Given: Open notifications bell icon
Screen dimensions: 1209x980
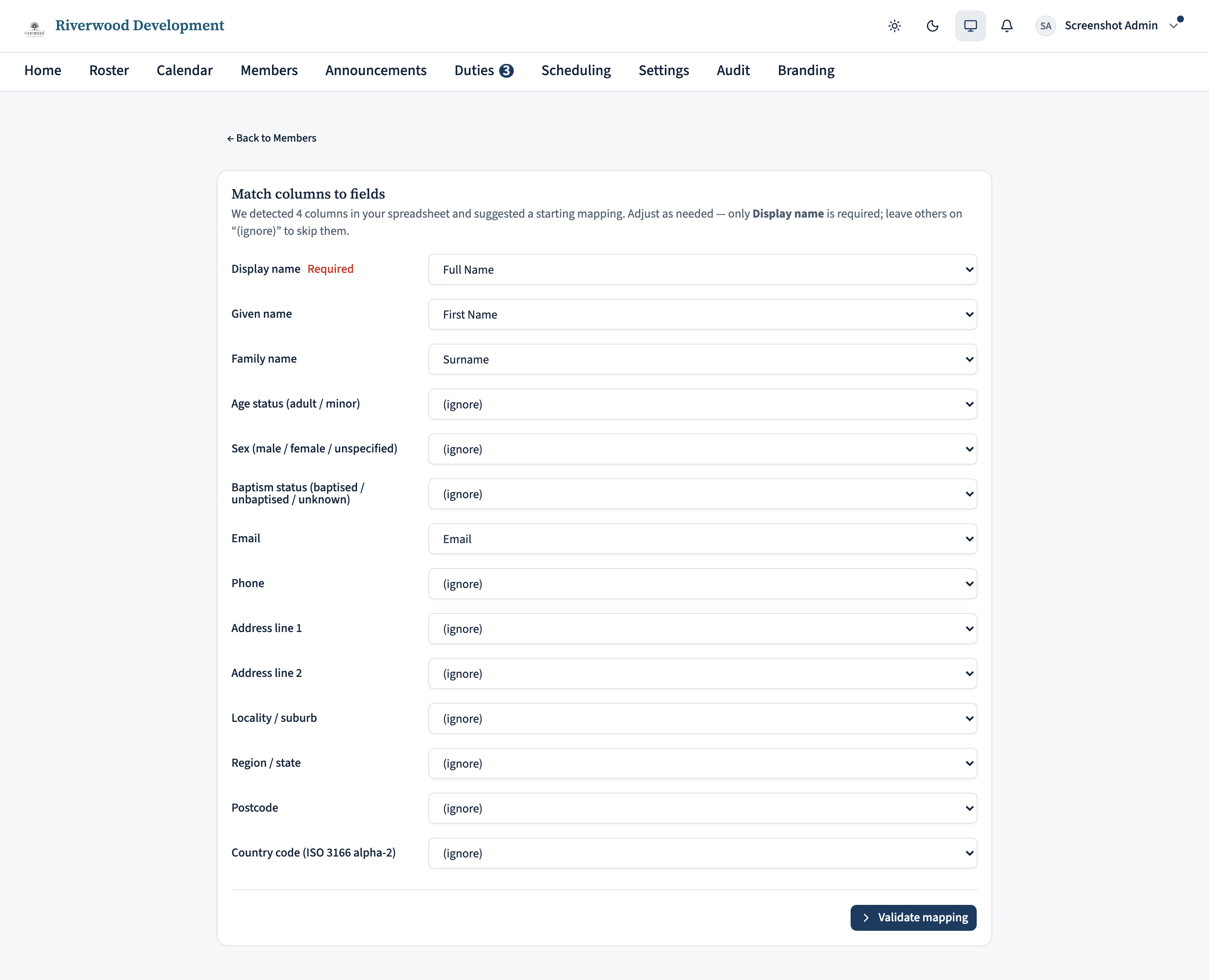Looking at the screenshot, I should pyautogui.click(x=1007, y=26).
